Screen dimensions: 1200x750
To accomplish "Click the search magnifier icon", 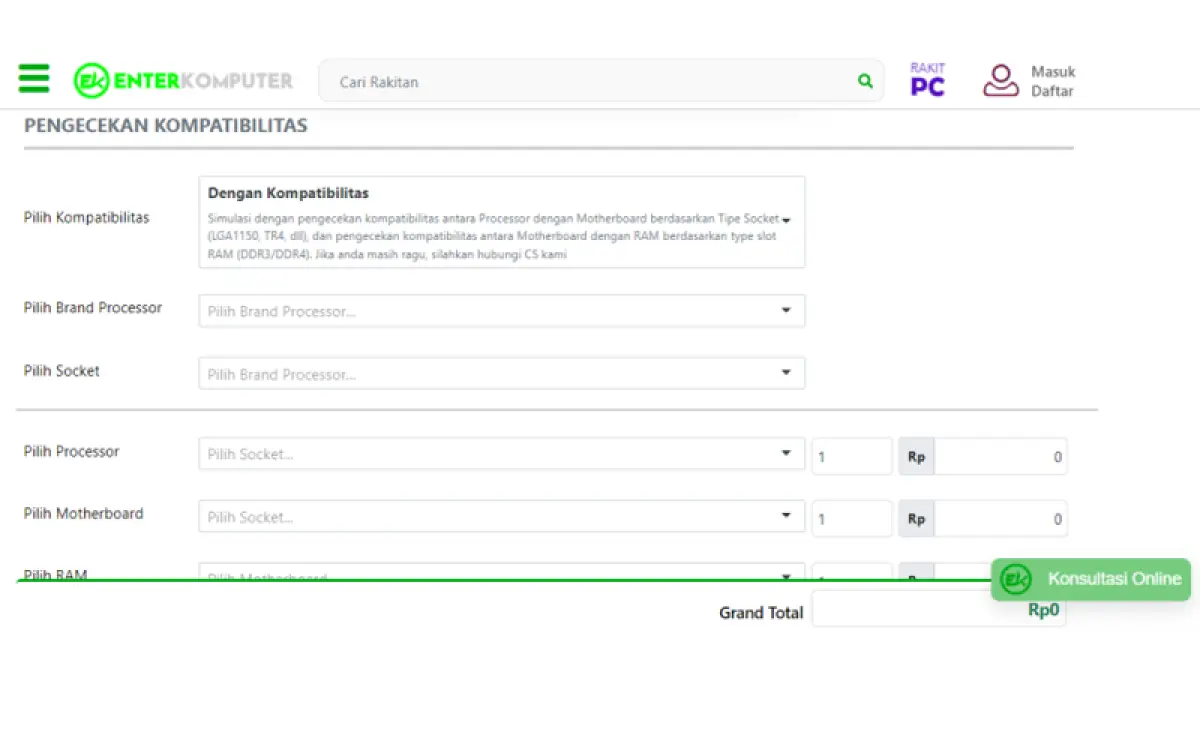I will (x=864, y=81).
